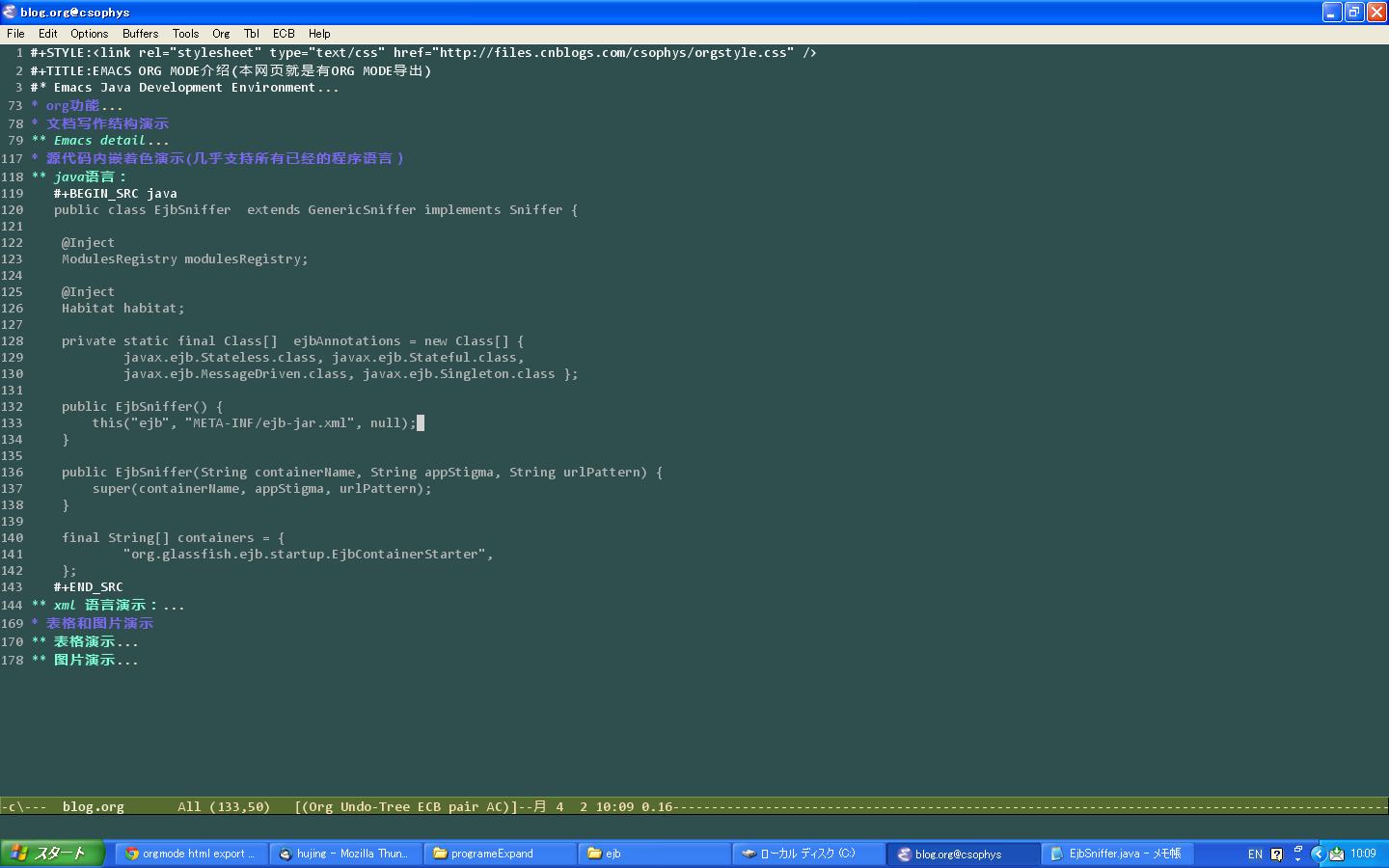Click 'public class EjbSniffer' declaration line

pos(315,209)
